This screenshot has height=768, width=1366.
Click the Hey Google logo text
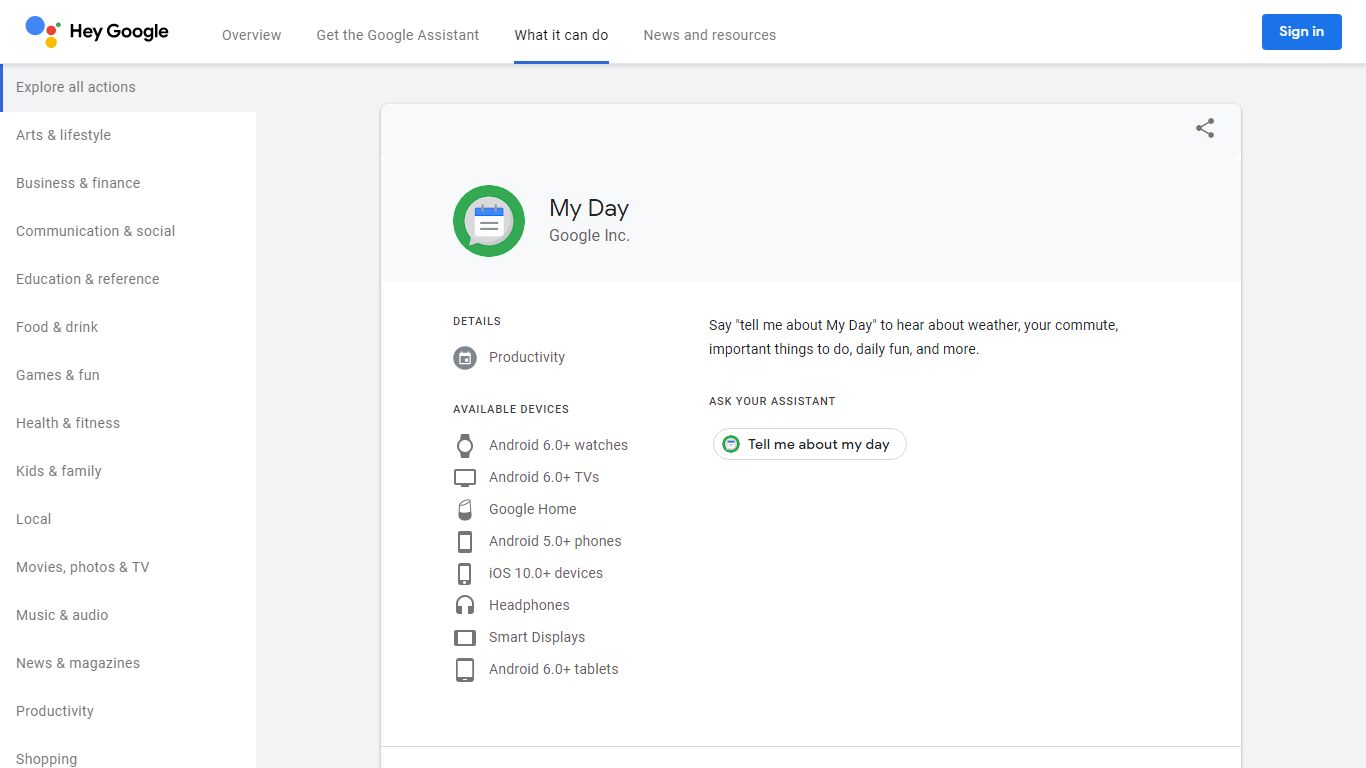coord(119,32)
